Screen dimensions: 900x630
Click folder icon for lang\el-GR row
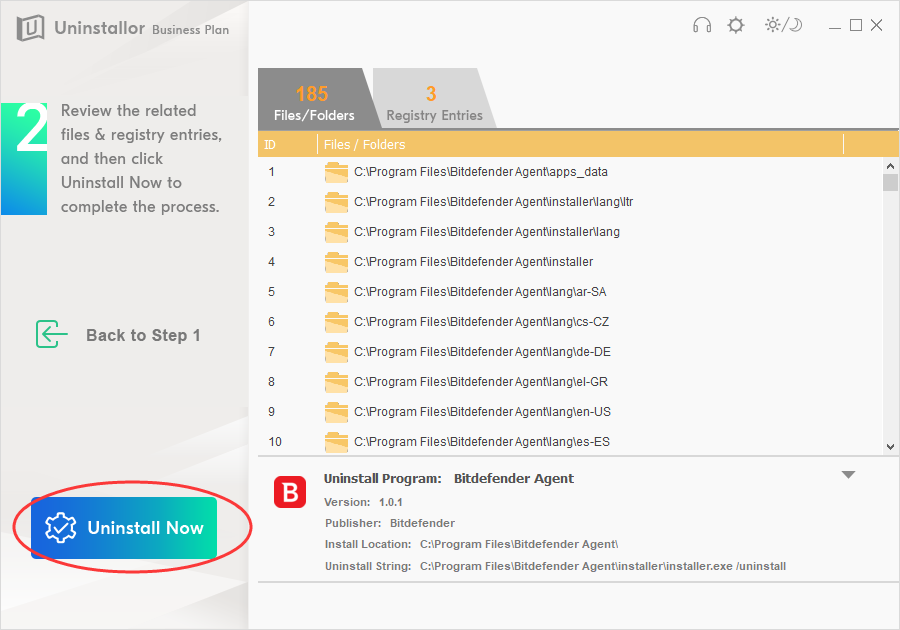336,382
